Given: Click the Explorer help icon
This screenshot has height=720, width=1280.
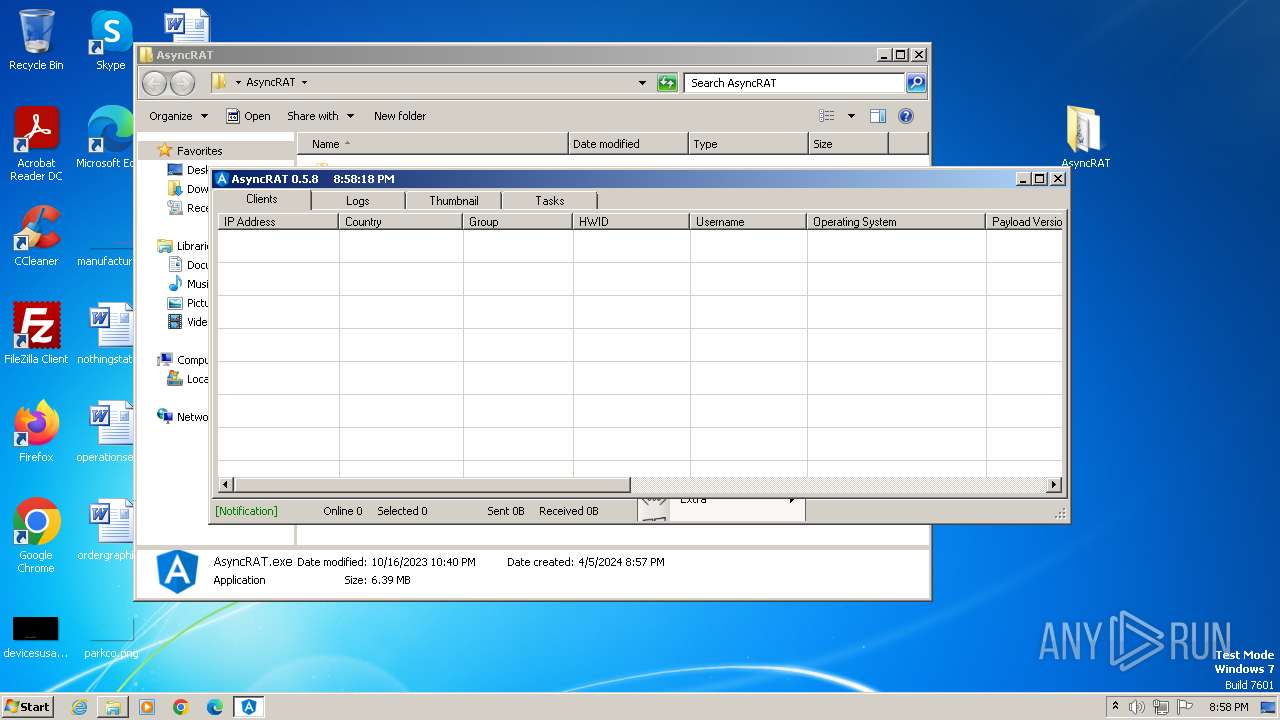Looking at the screenshot, I should coord(906,116).
